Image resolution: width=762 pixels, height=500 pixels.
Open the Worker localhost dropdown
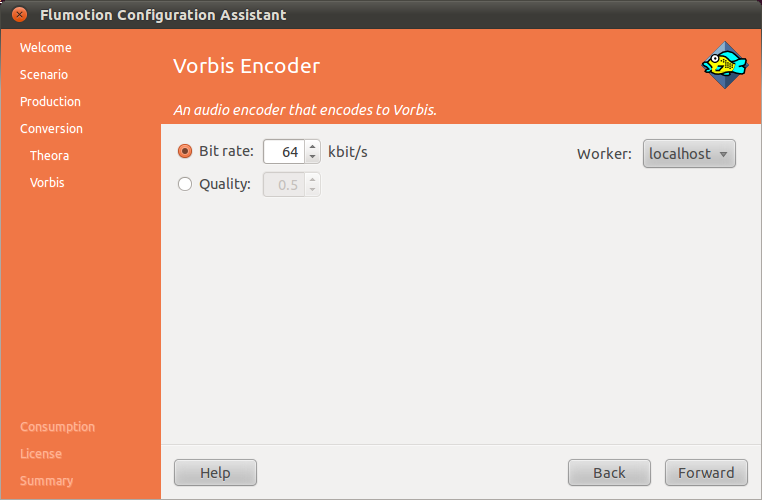coord(689,154)
